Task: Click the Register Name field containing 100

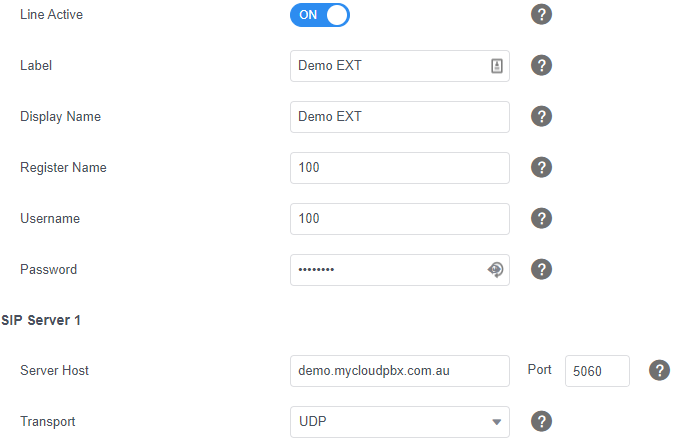Action: pos(400,168)
